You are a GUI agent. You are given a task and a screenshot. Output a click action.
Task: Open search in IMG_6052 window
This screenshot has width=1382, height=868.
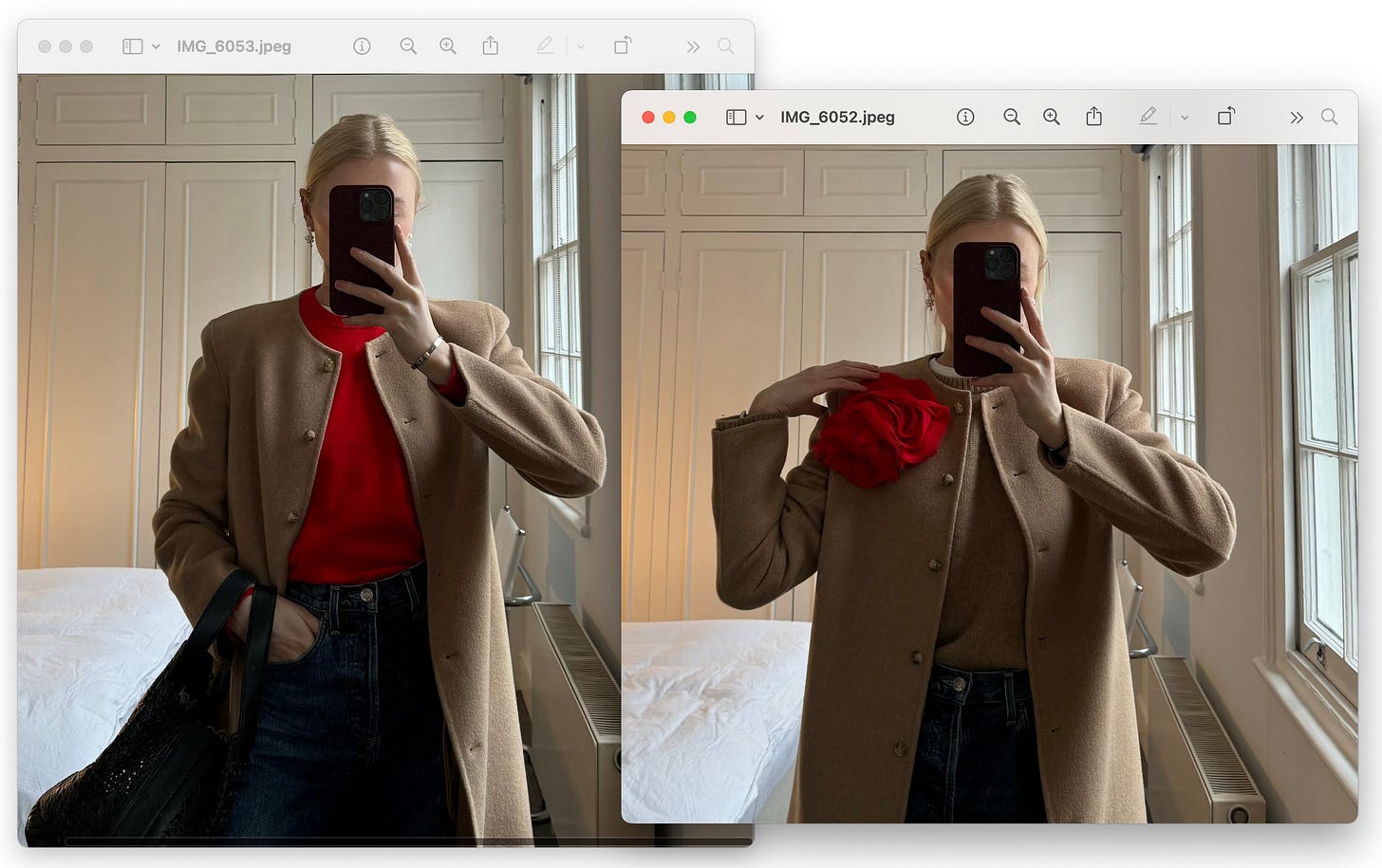point(1330,117)
